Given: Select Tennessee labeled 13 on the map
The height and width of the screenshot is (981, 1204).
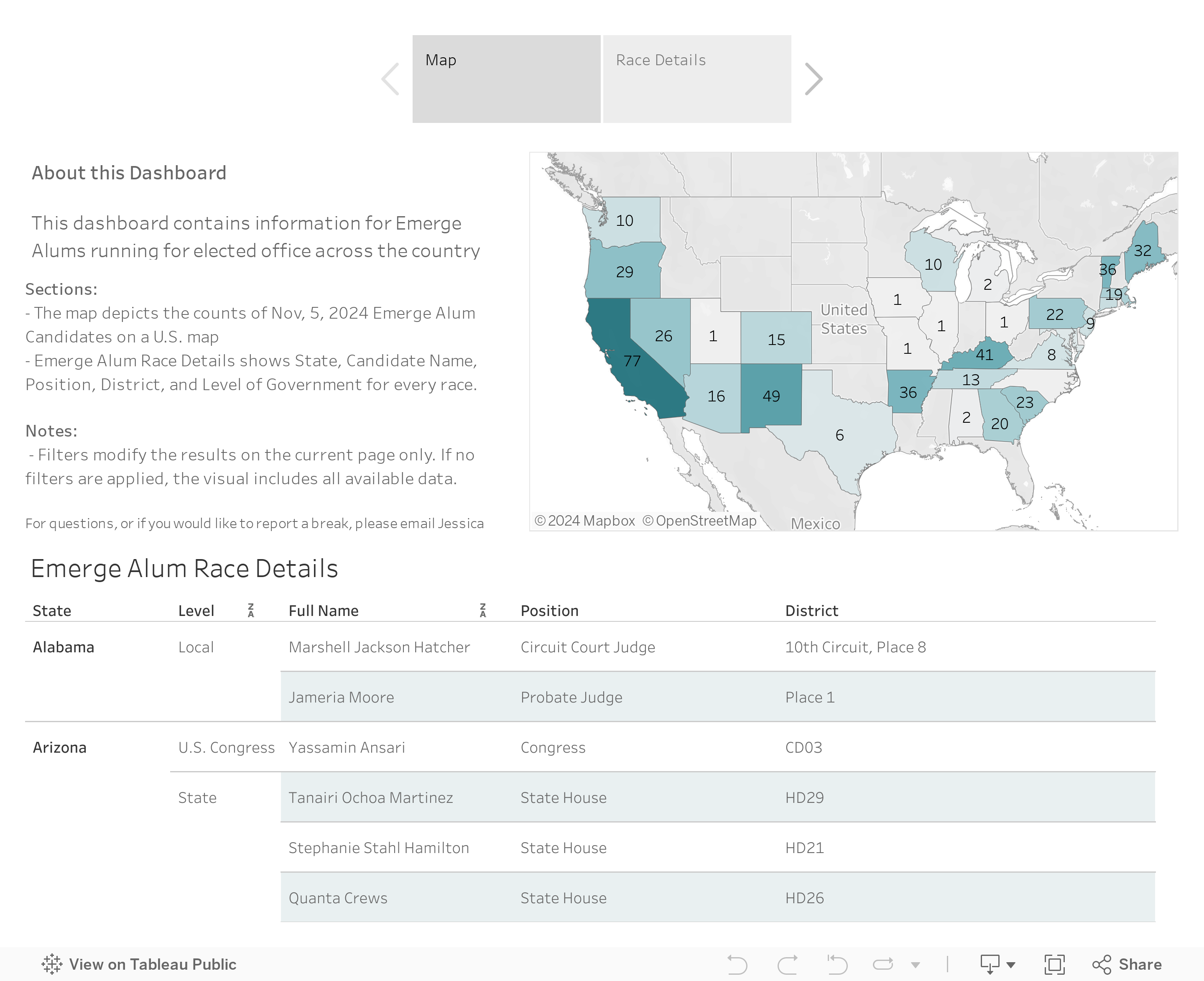Looking at the screenshot, I should (971, 380).
